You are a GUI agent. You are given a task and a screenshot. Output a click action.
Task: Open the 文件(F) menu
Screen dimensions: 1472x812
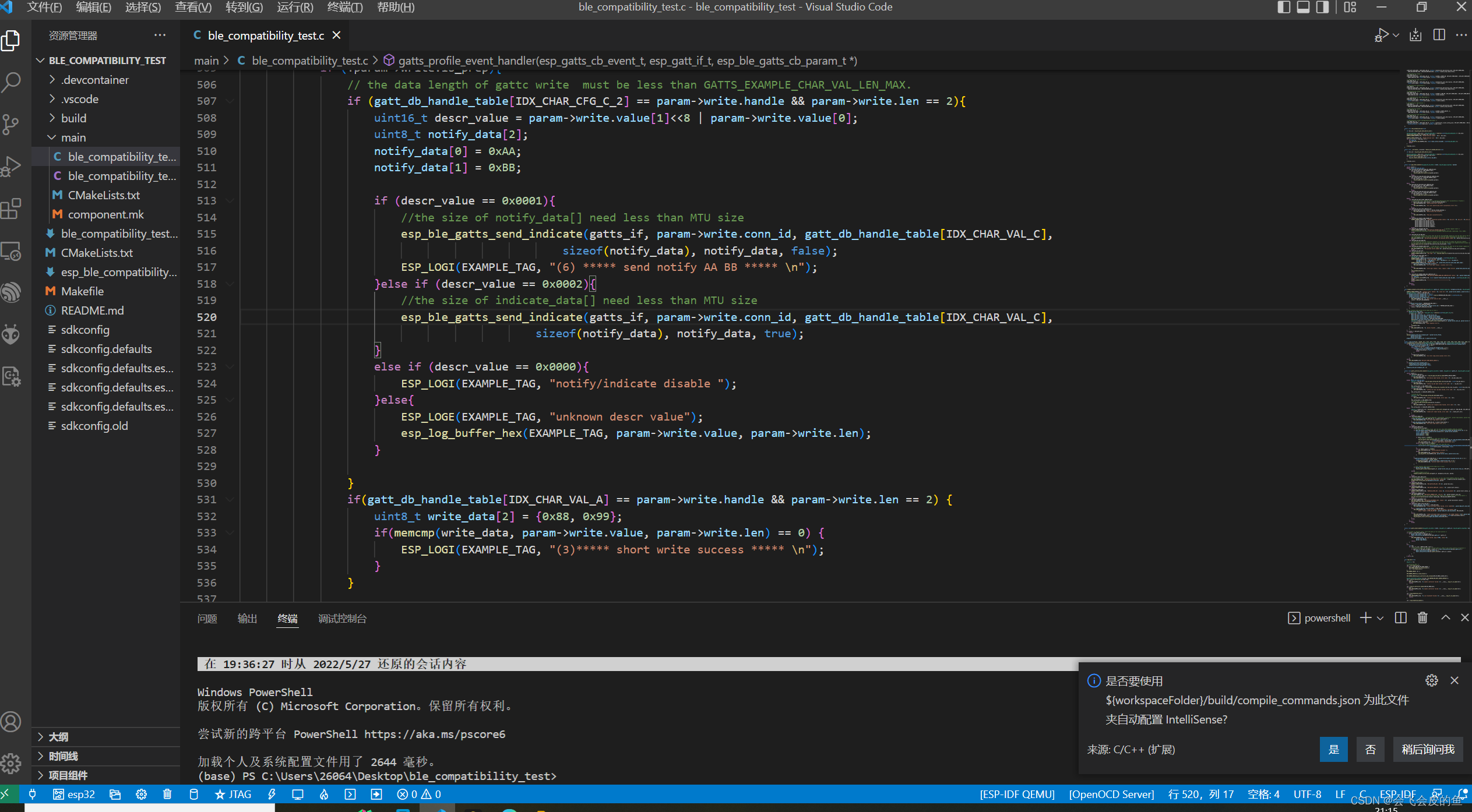[x=44, y=7]
